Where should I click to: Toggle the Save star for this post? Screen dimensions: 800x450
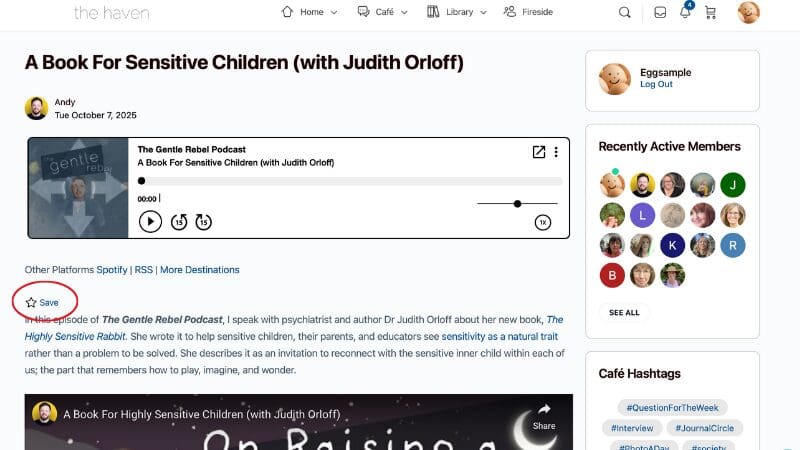coord(42,303)
